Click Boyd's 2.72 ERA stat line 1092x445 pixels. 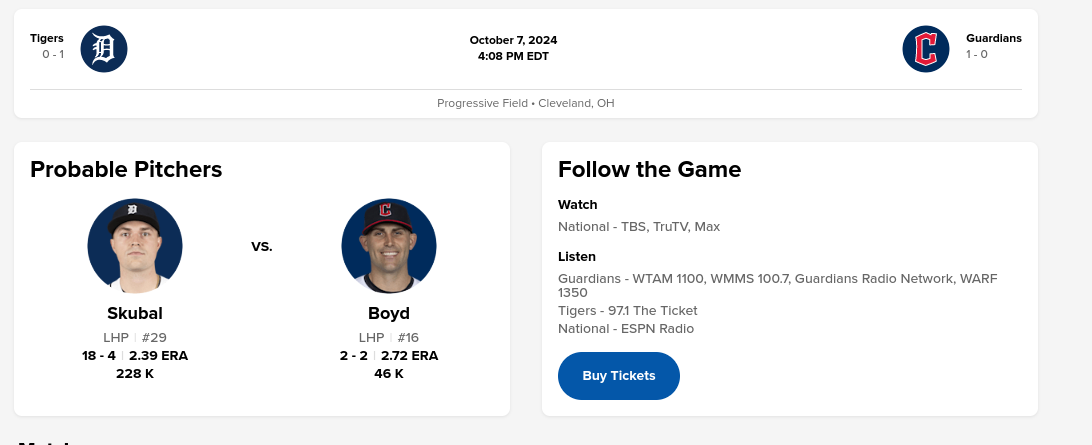point(389,356)
